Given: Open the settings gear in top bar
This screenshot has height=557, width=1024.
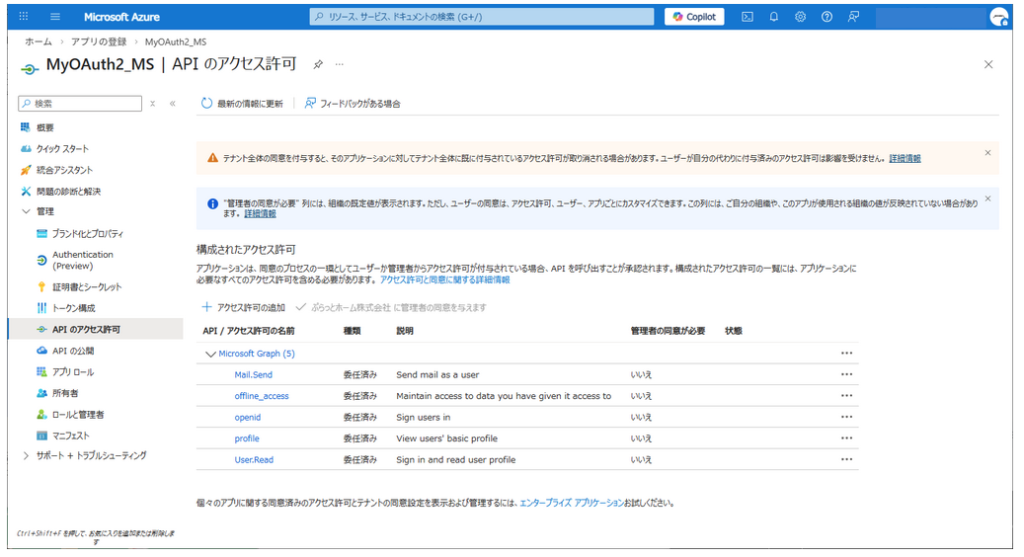Looking at the screenshot, I should point(801,17).
